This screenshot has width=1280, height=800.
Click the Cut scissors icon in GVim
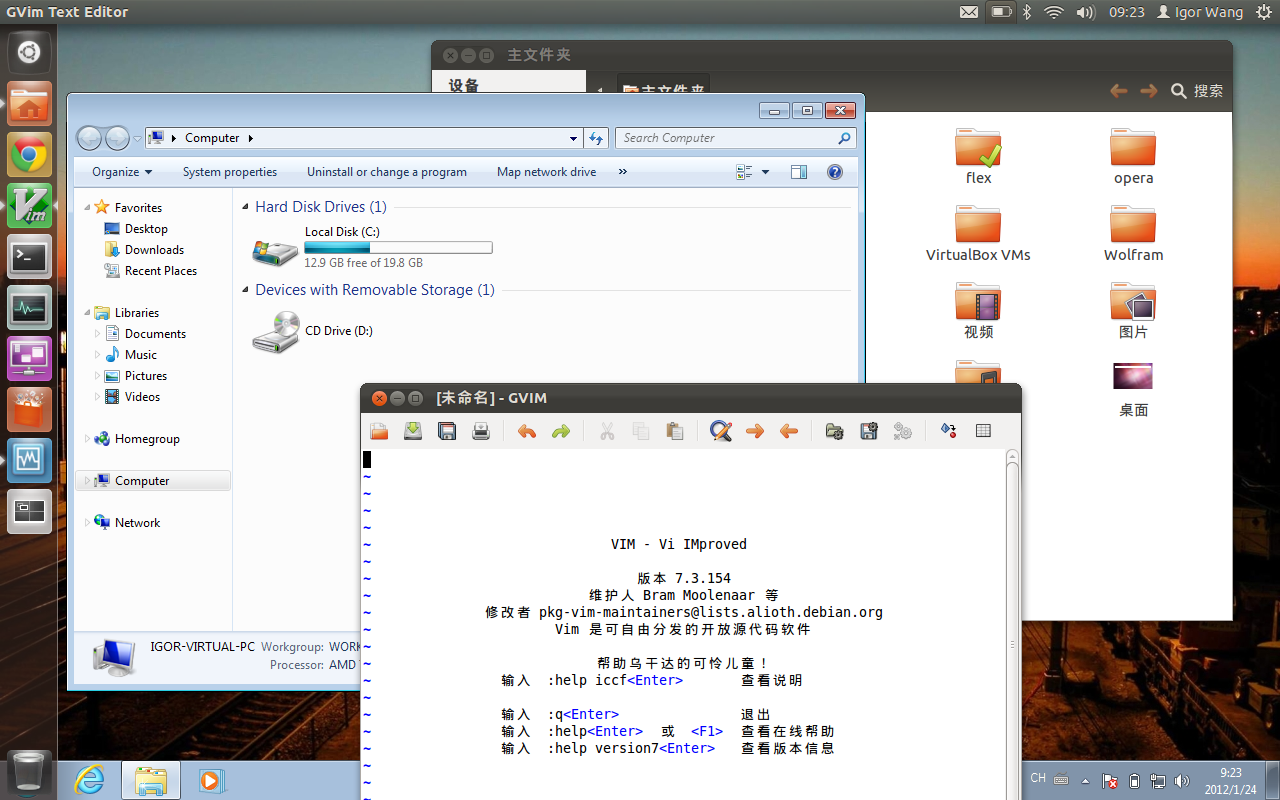[607, 431]
